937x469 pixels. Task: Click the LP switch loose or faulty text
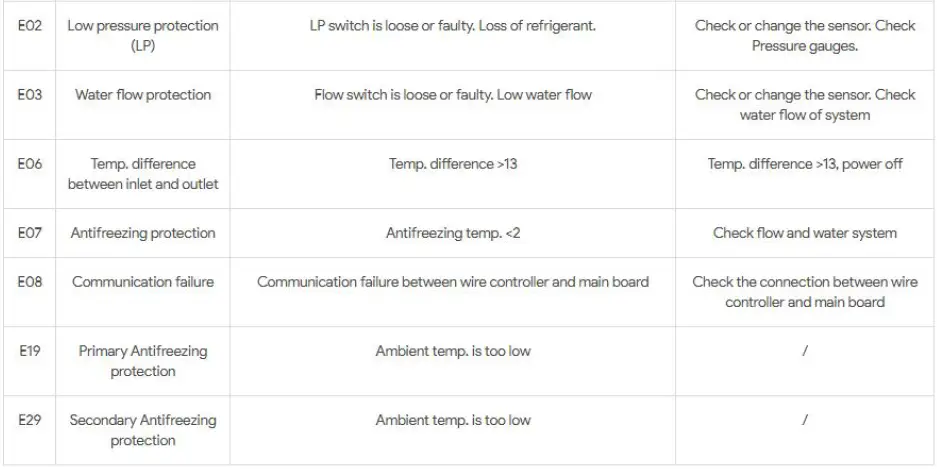pyautogui.click(x=452, y=26)
